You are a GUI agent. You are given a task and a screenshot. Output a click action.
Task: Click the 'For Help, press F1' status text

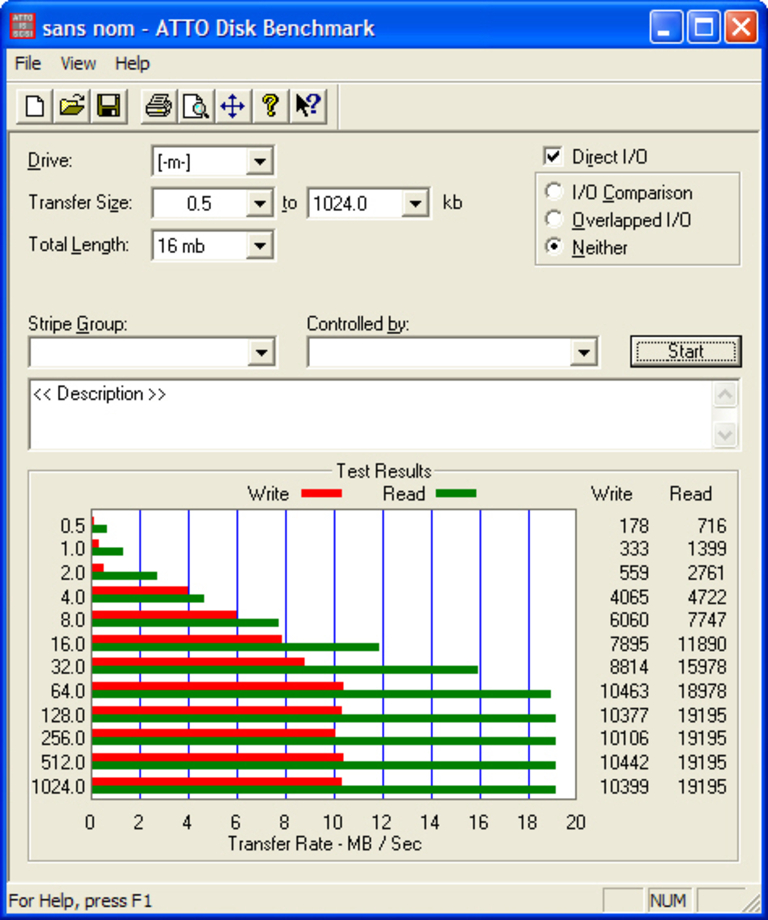[80, 901]
